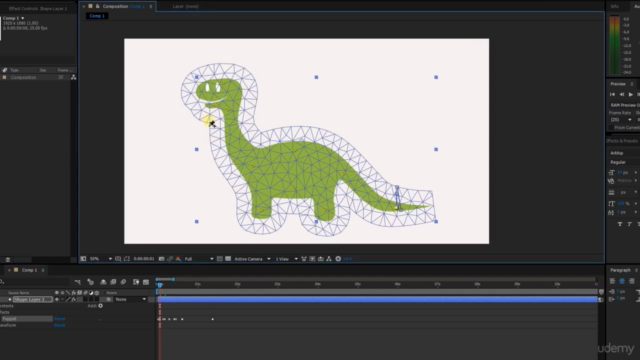Click the last Puppet keyframe in timeline
The image size is (640, 360).
coord(213,319)
